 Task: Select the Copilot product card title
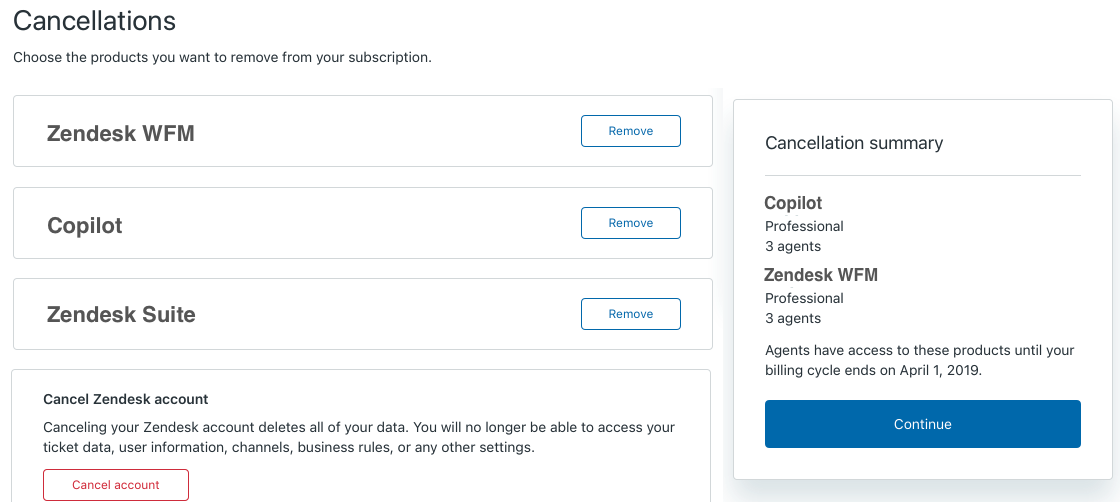point(85,225)
